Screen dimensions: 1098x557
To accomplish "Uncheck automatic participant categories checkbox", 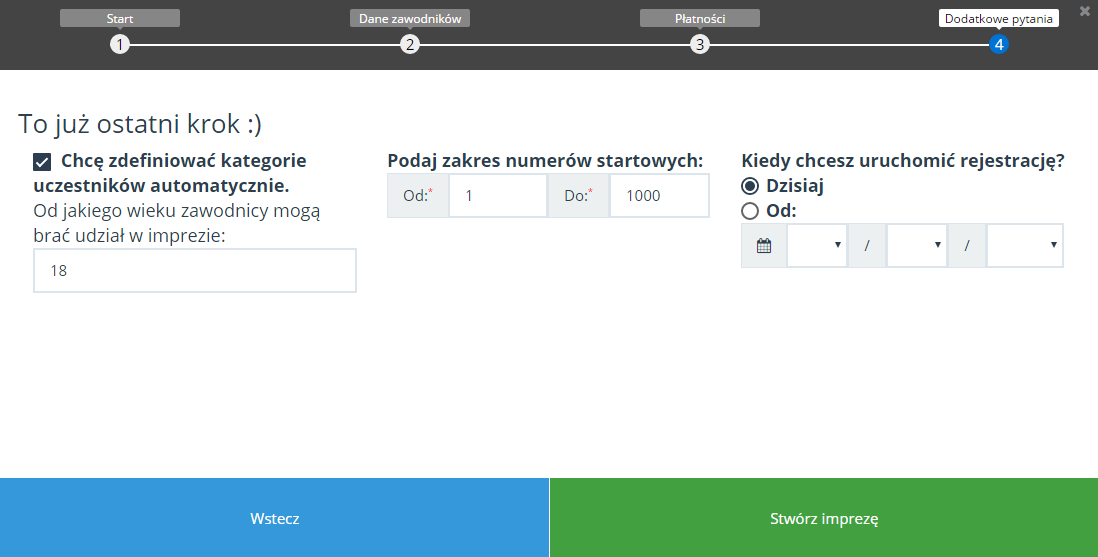I will click(x=43, y=161).
